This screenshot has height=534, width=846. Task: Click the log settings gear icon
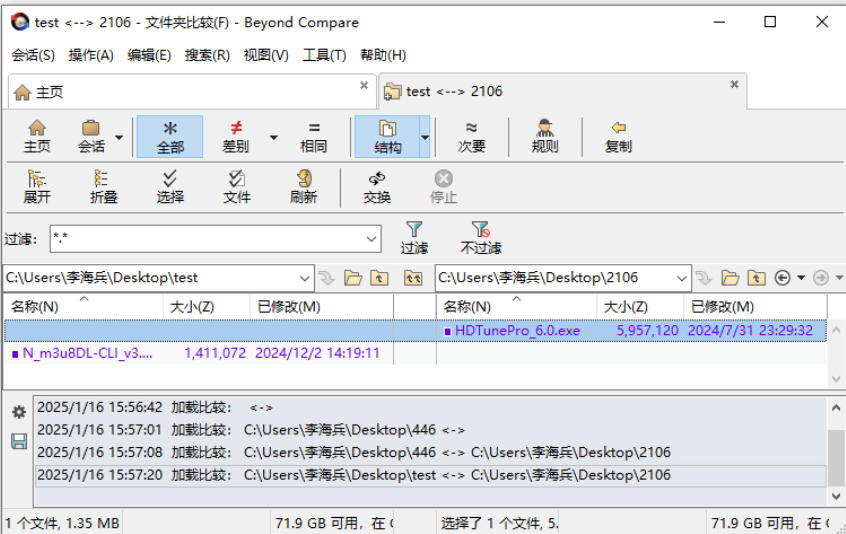pos(19,413)
